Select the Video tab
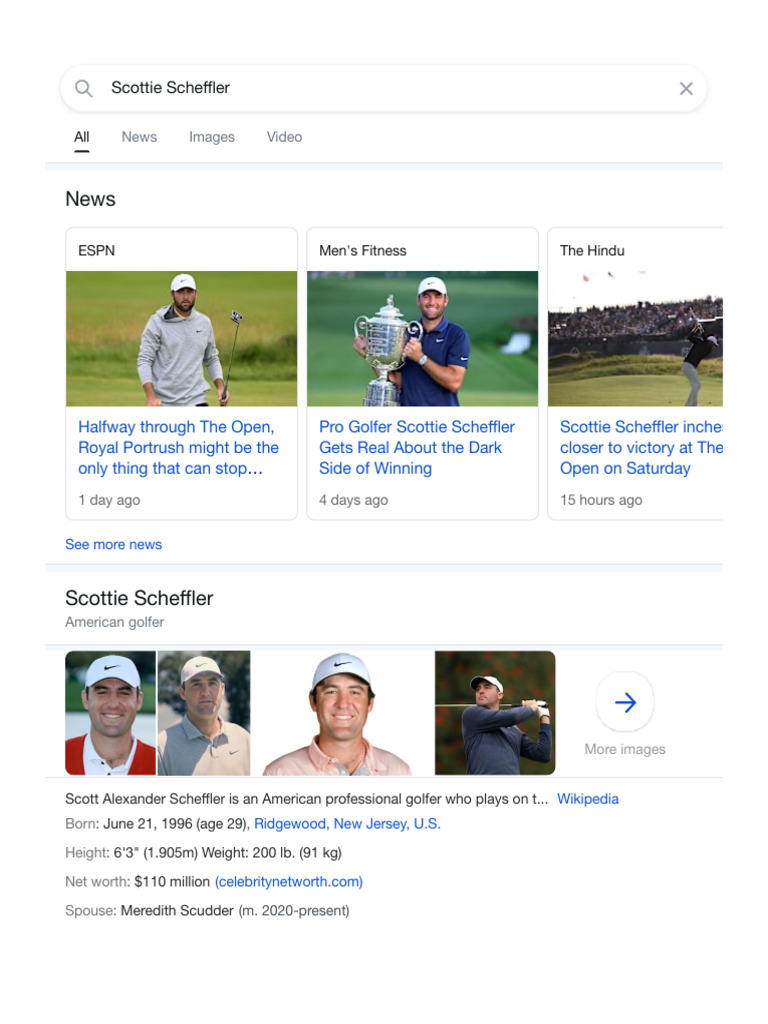 click(x=284, y=137)
